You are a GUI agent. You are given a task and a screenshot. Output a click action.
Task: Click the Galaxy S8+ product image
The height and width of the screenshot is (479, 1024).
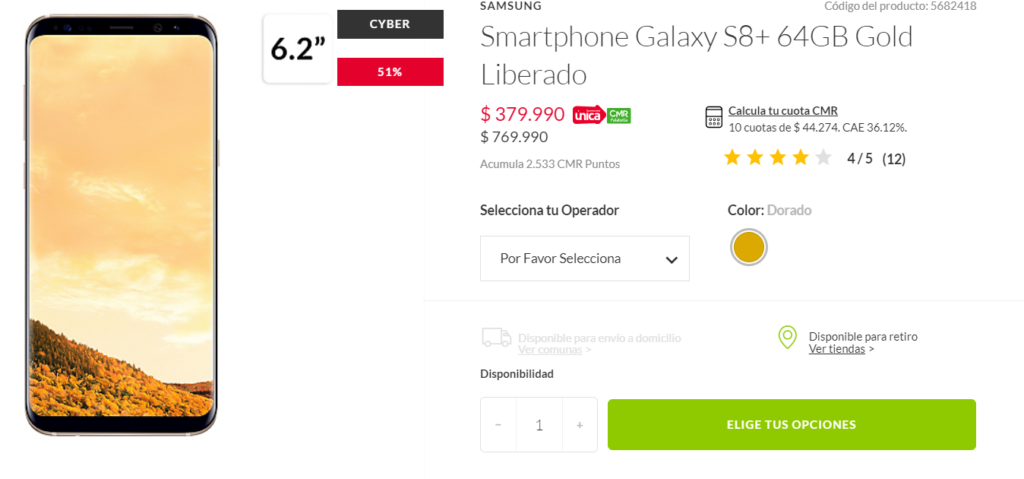(121, 225)
